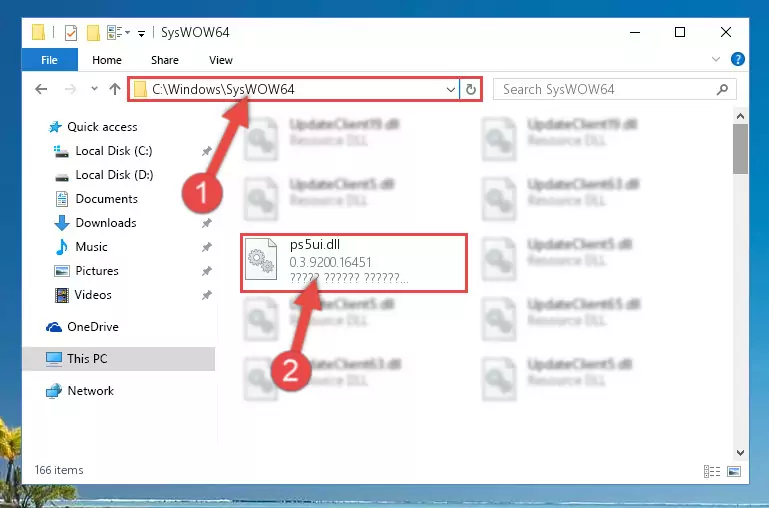The height and width of the screenshot is (508, 769).
Task: Open the Customize Quick Access Toolbar dropdown
Action: [x=141, y=33]
